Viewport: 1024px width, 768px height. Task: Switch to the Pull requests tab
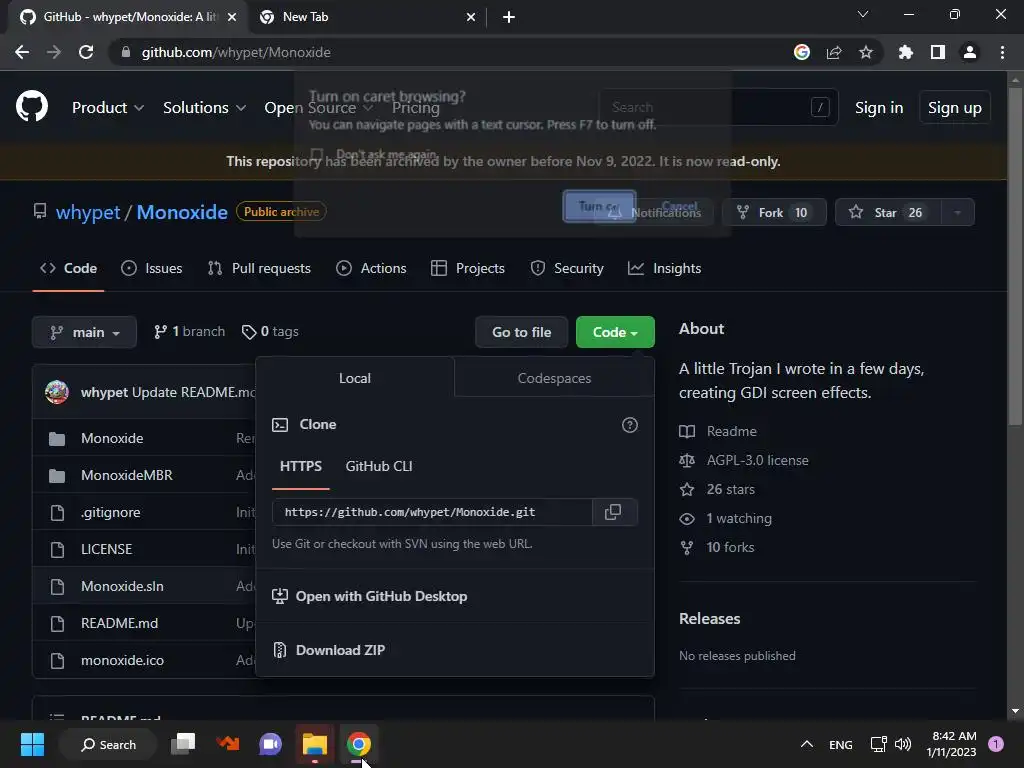[259, 268]
